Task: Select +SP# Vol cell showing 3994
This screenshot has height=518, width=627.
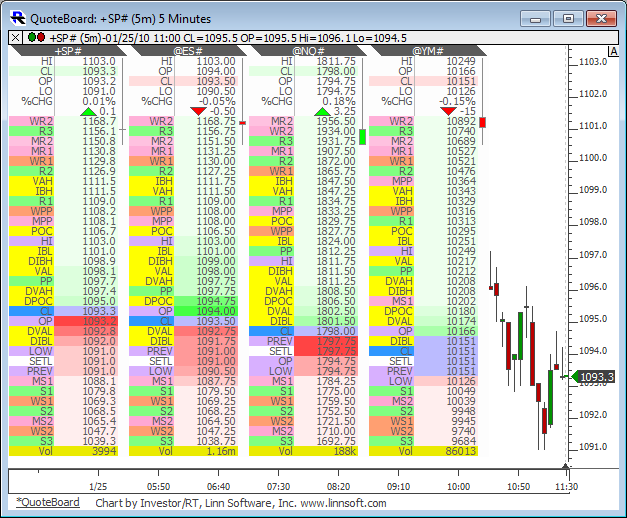Action: click(x=86, y=451)
